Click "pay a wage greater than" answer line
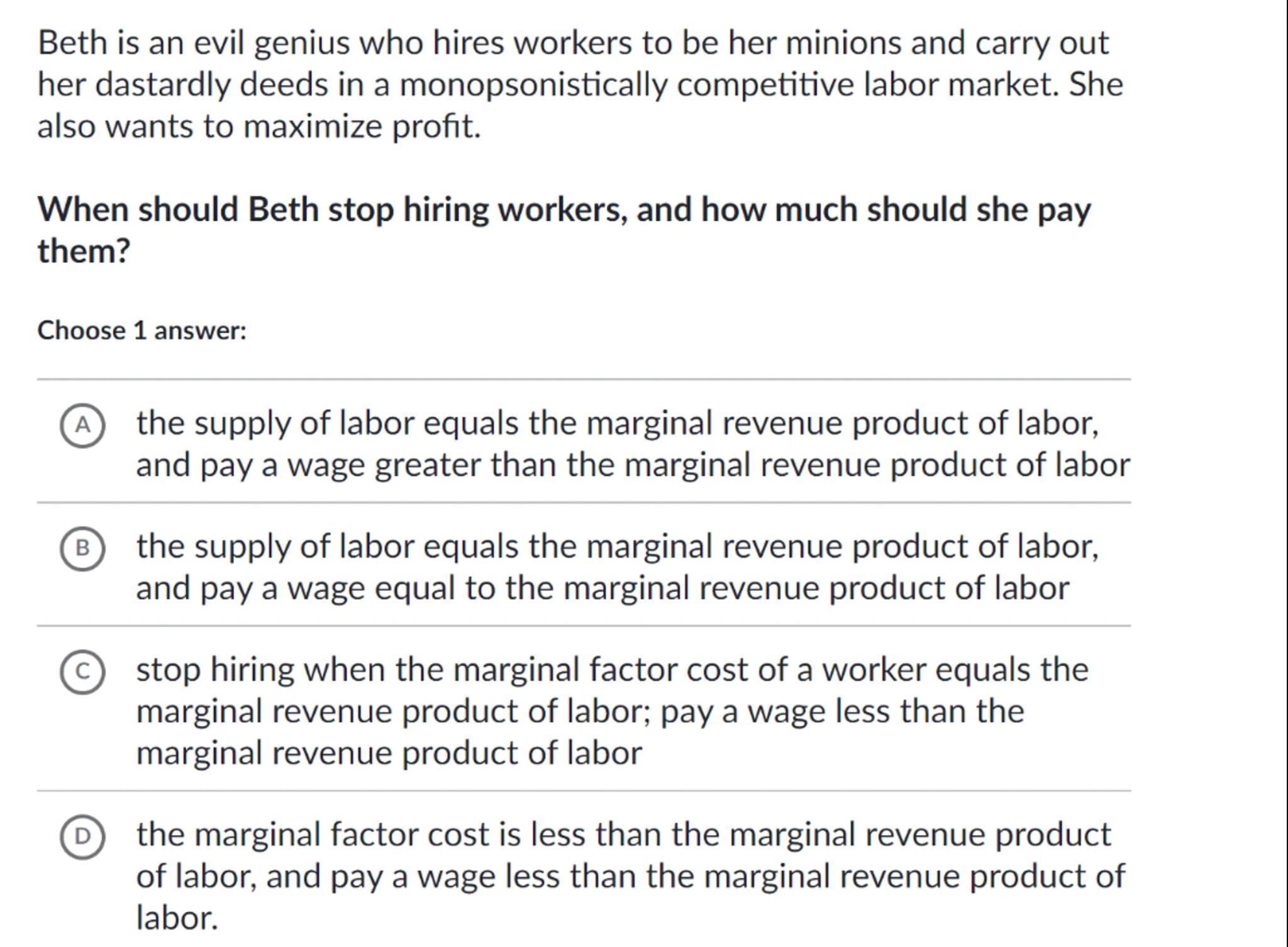Viewport: 1288px width, 947px height. click(x=632, y=465)
